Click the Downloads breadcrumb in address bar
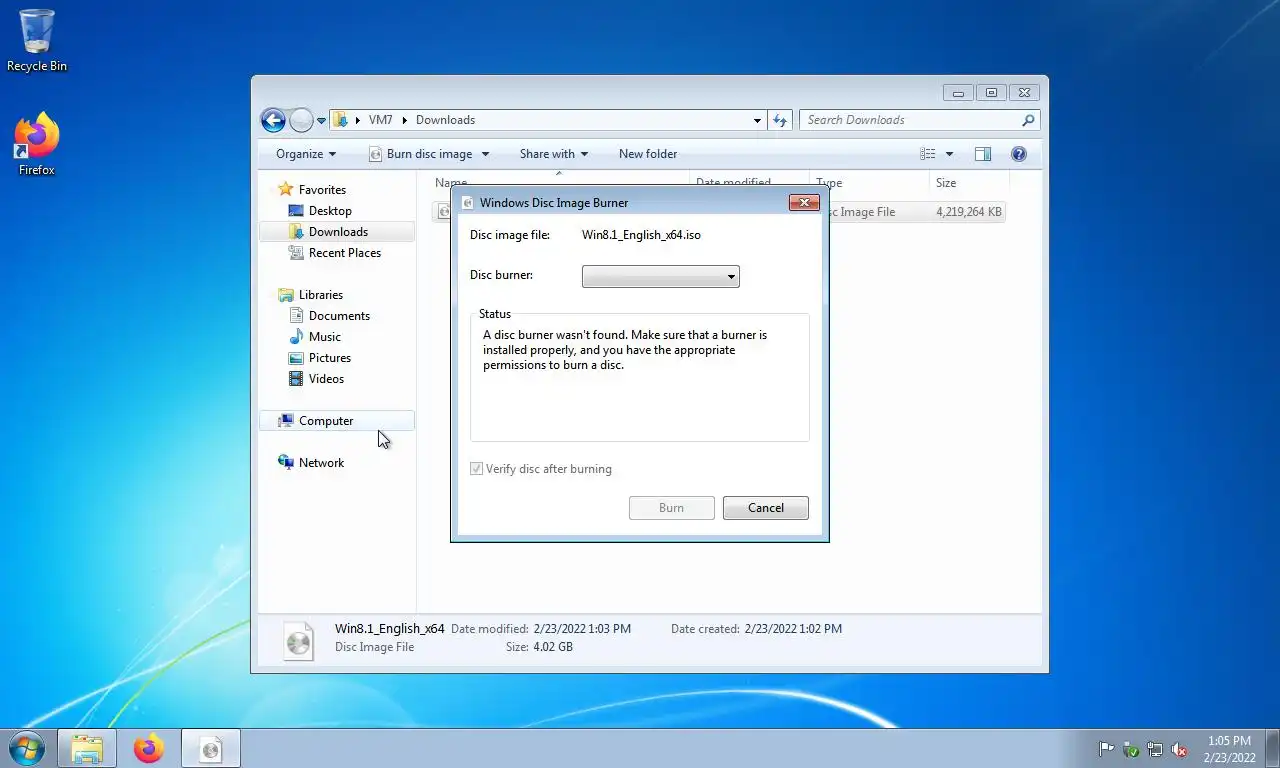 coord(445,120)
